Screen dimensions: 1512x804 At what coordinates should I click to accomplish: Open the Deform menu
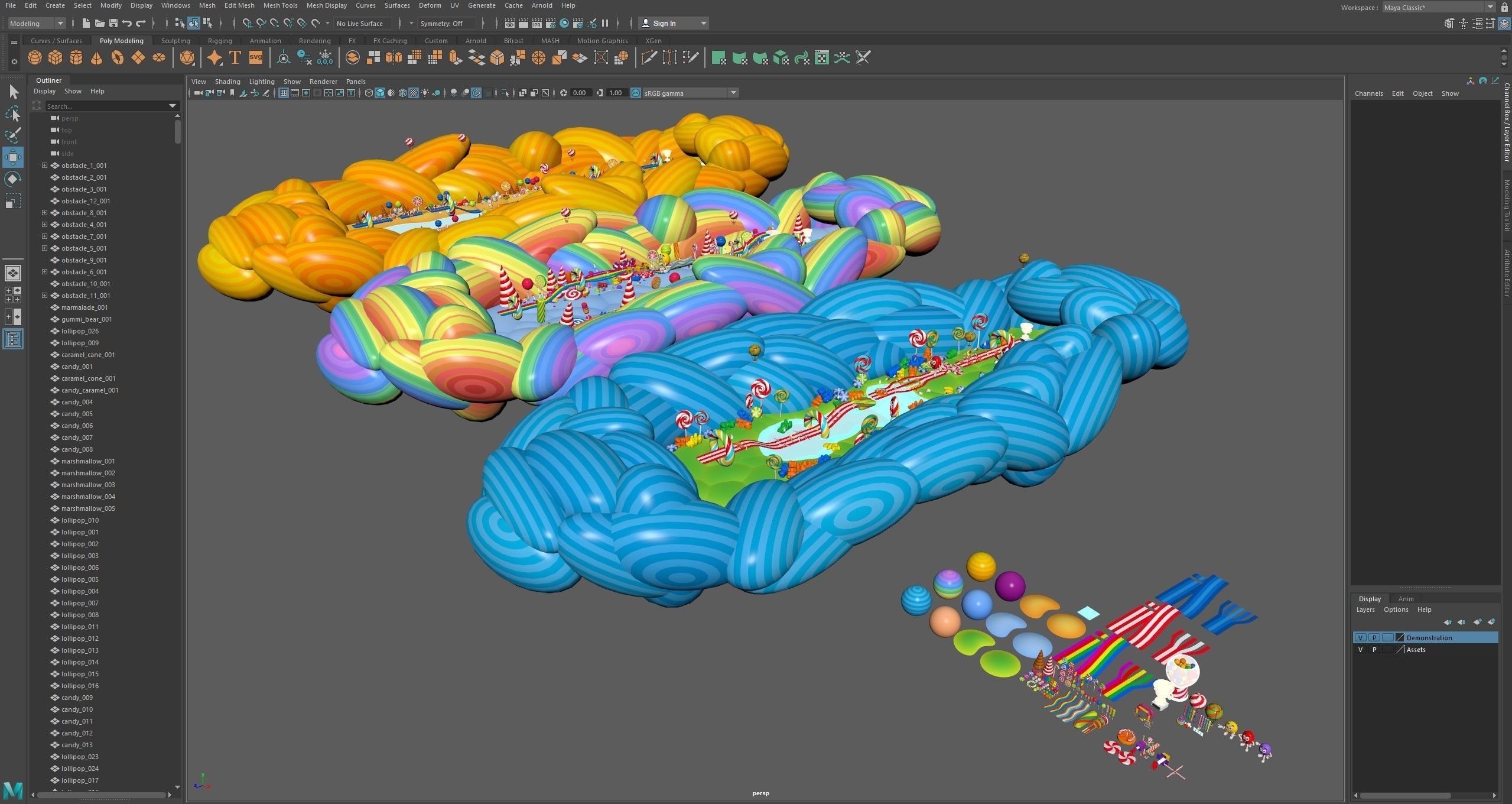tap(430, 5)
